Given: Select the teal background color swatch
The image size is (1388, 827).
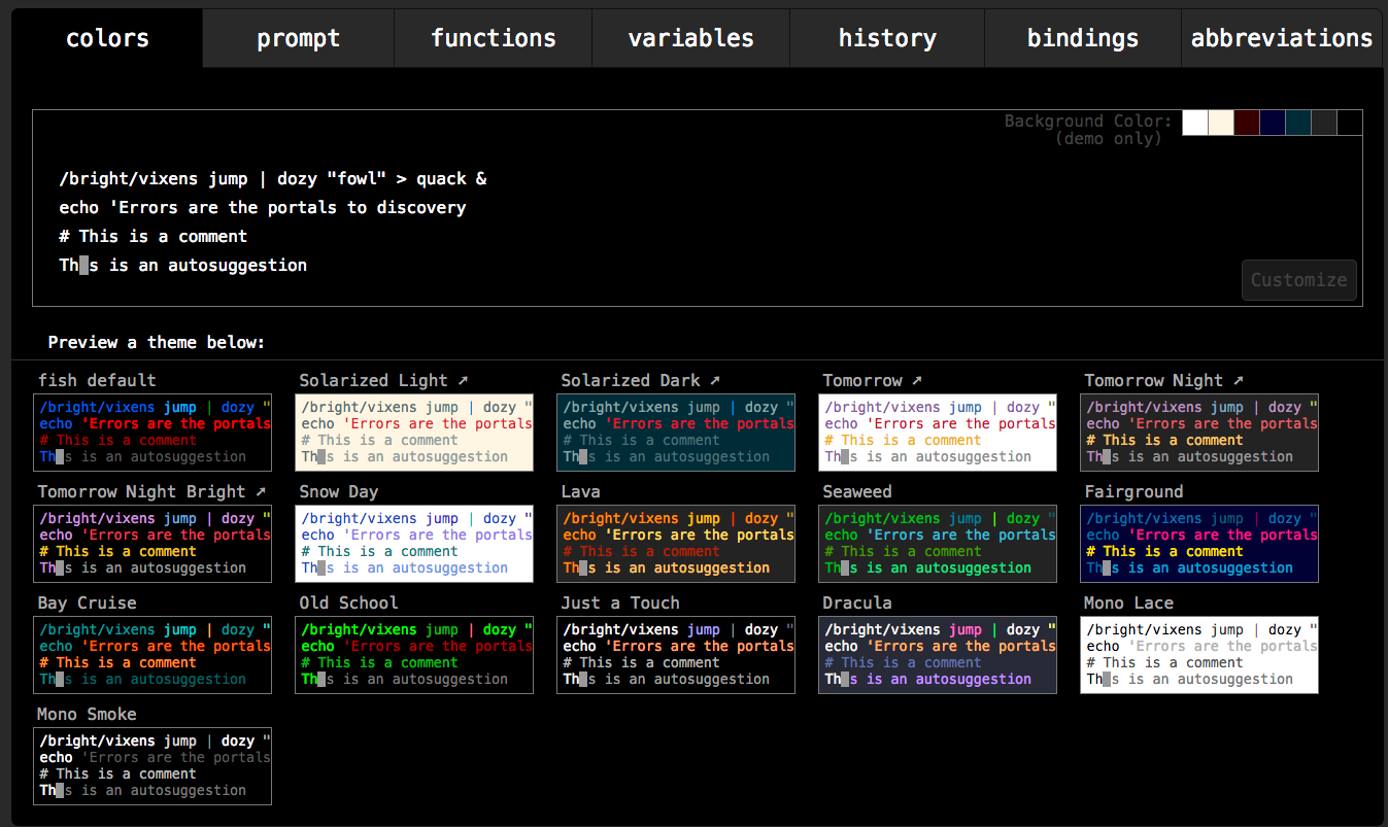Looking at the screenshot, I should coord(1298,122).
